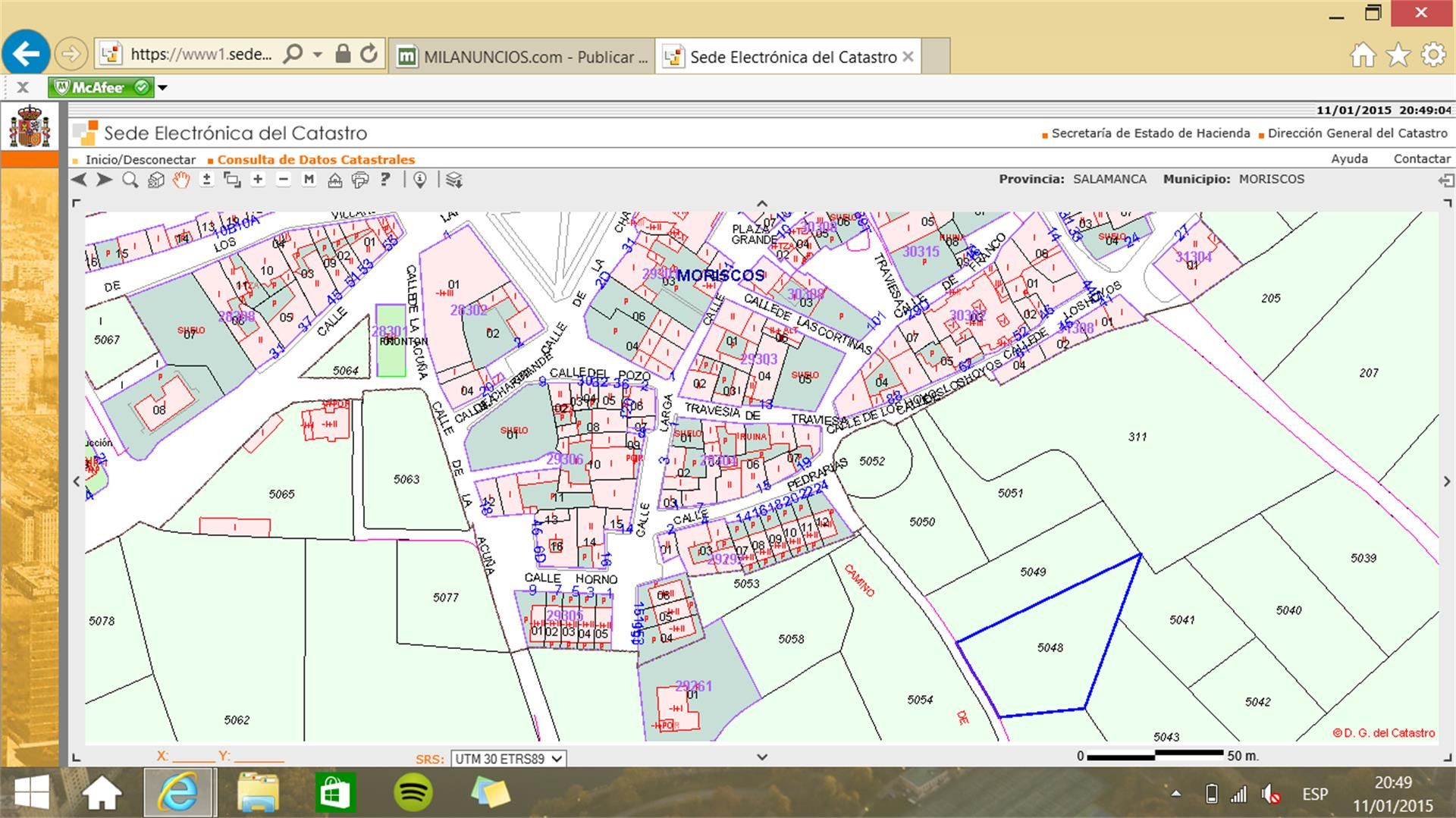Select the measure area ruler tool

coord(334,180)
